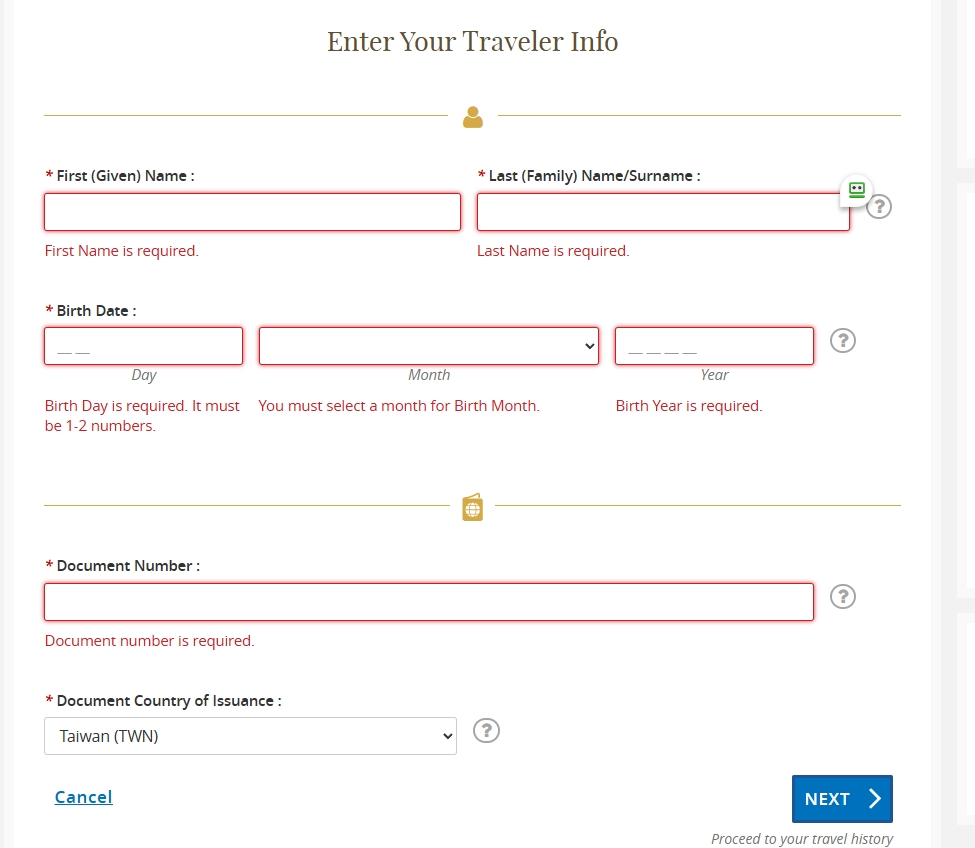
Task: Click the Document Country of Issuance label
Action: pyautogui.click(x=164, y=701)
